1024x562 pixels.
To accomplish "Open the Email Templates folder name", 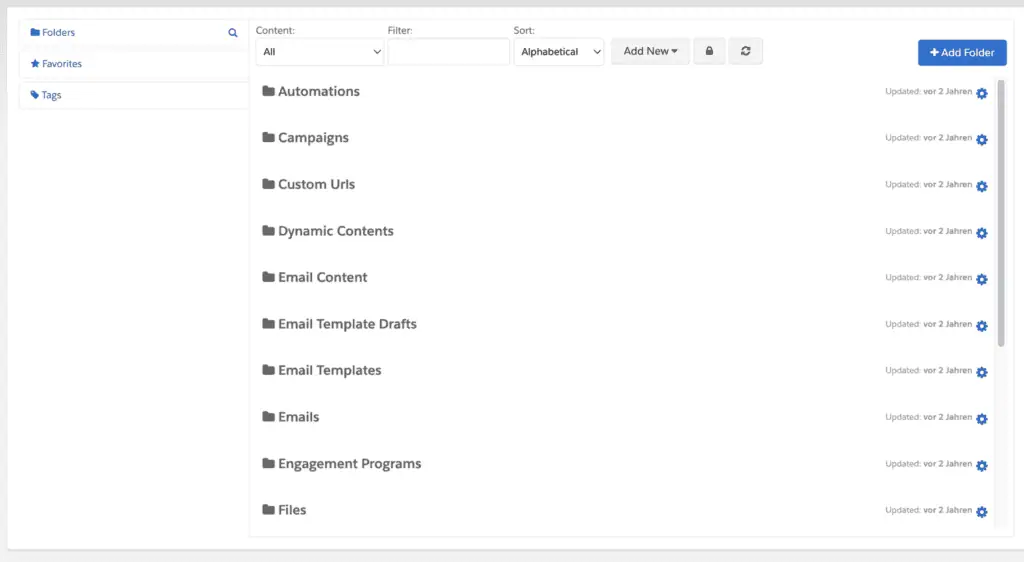I will pyautogui.click(x=330, y=370).
